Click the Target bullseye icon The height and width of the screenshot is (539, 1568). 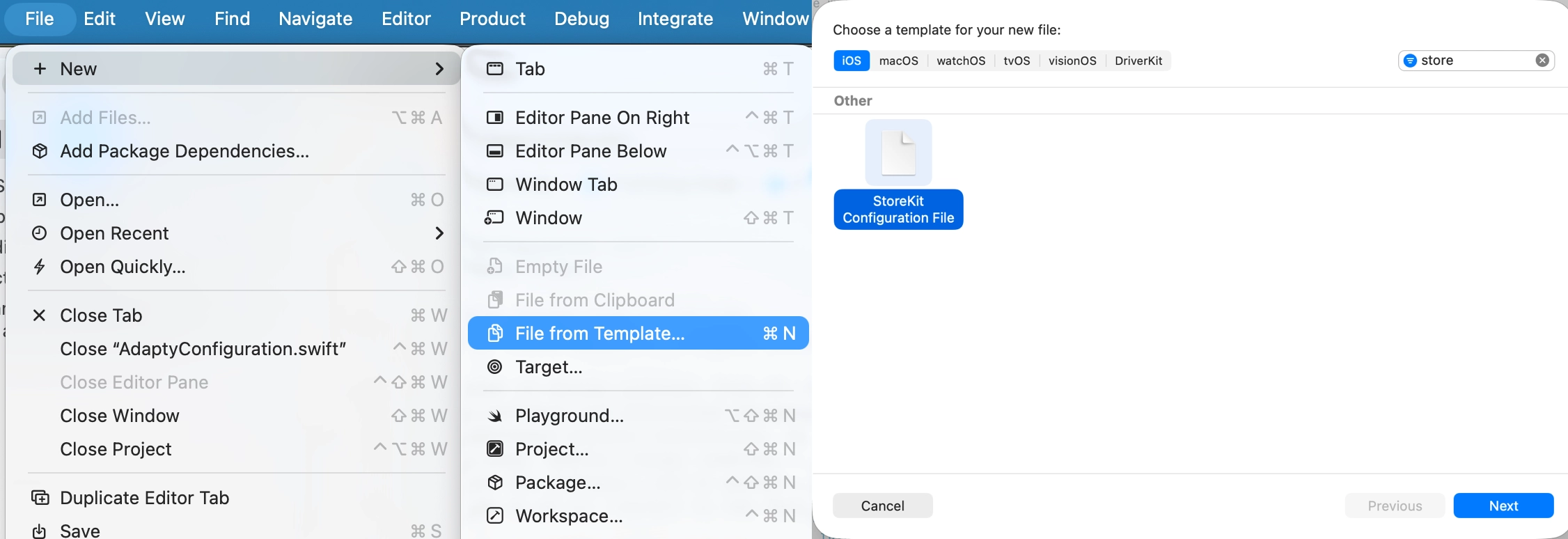pos(494,367)
